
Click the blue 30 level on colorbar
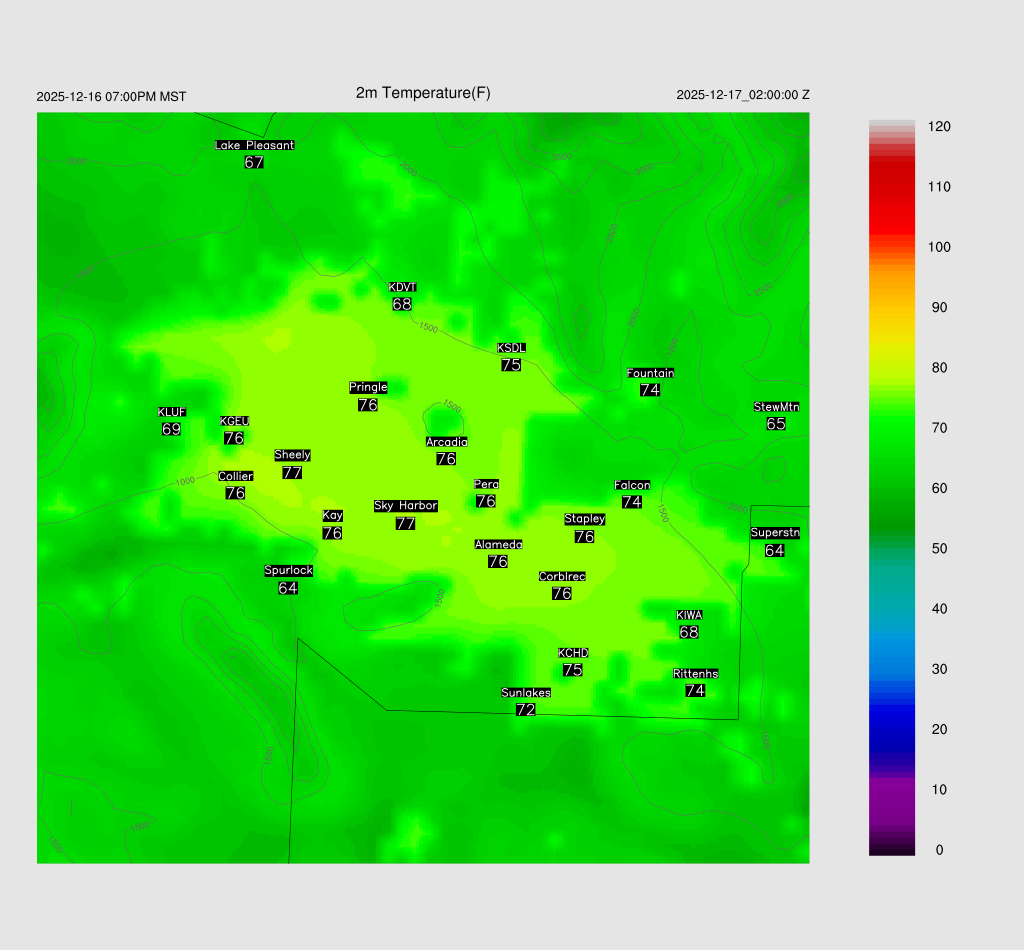[x=892, y=669]
